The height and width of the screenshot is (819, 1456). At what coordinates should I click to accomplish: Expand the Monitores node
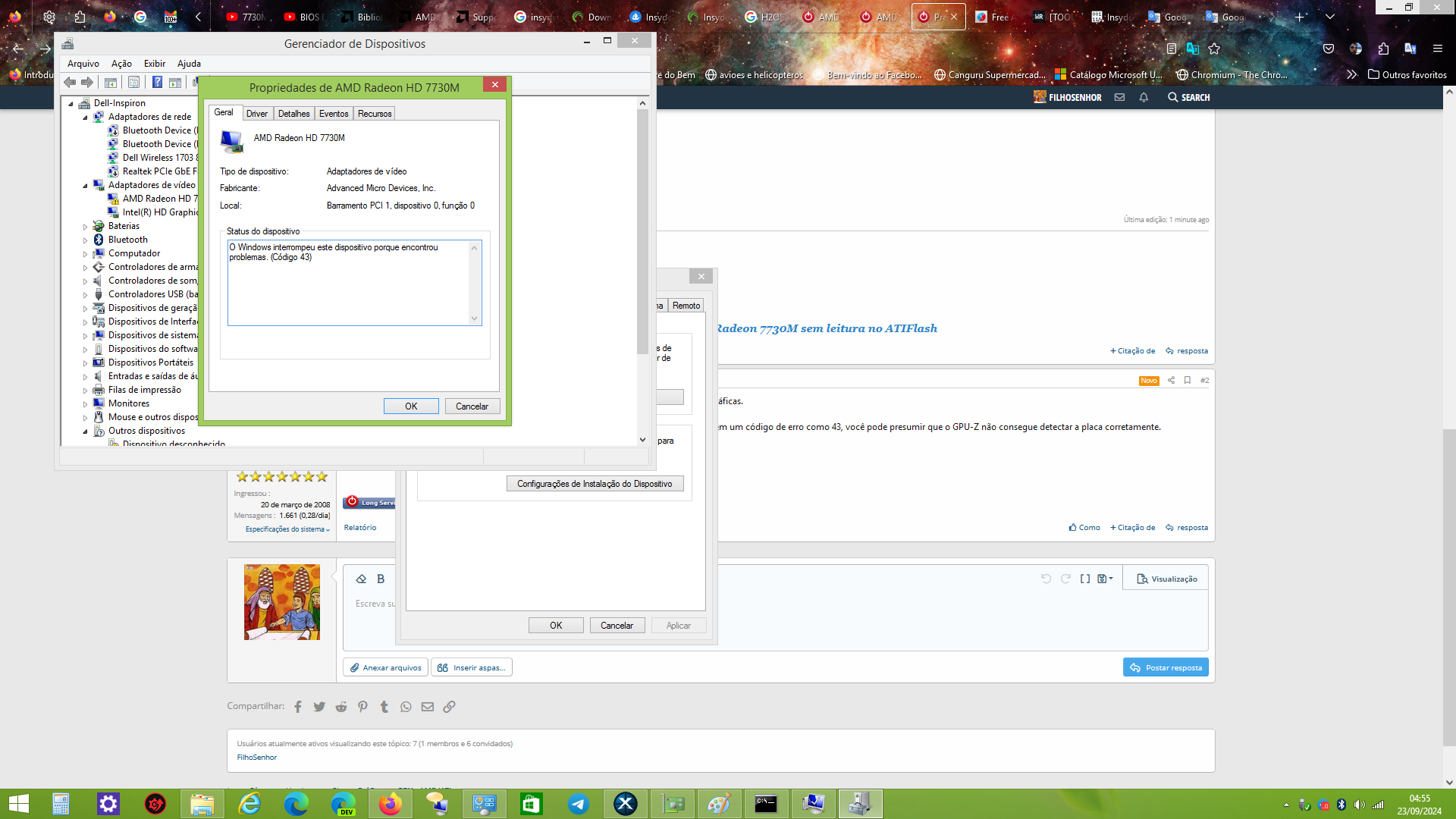85,404
